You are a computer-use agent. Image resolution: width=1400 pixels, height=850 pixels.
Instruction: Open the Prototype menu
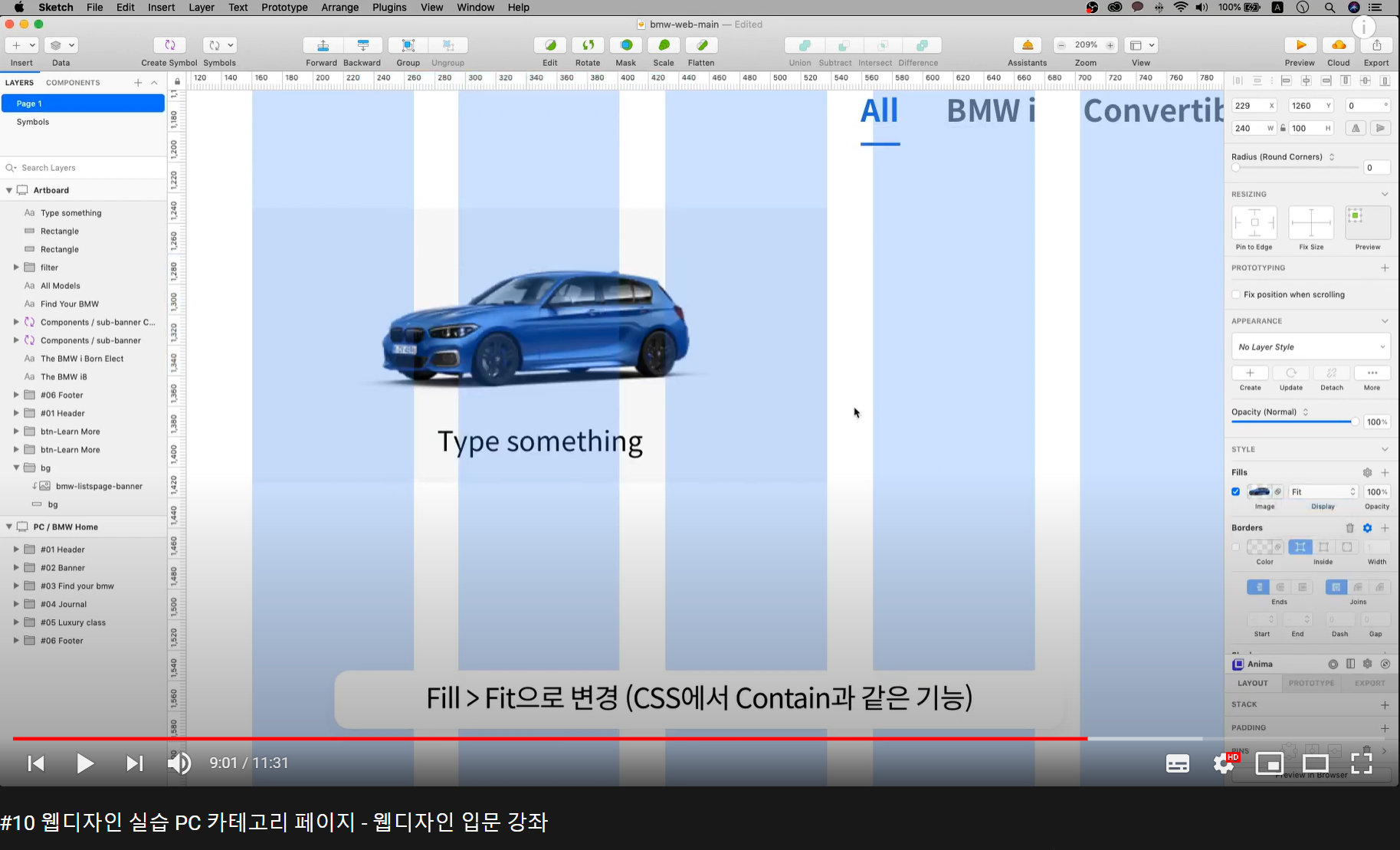[x=284, y=7]
